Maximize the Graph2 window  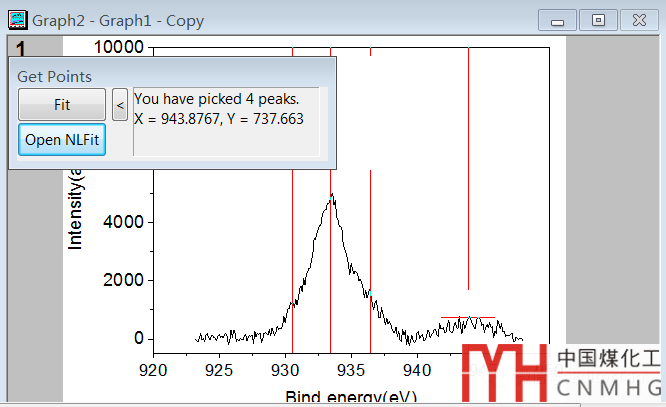[598, 20]
